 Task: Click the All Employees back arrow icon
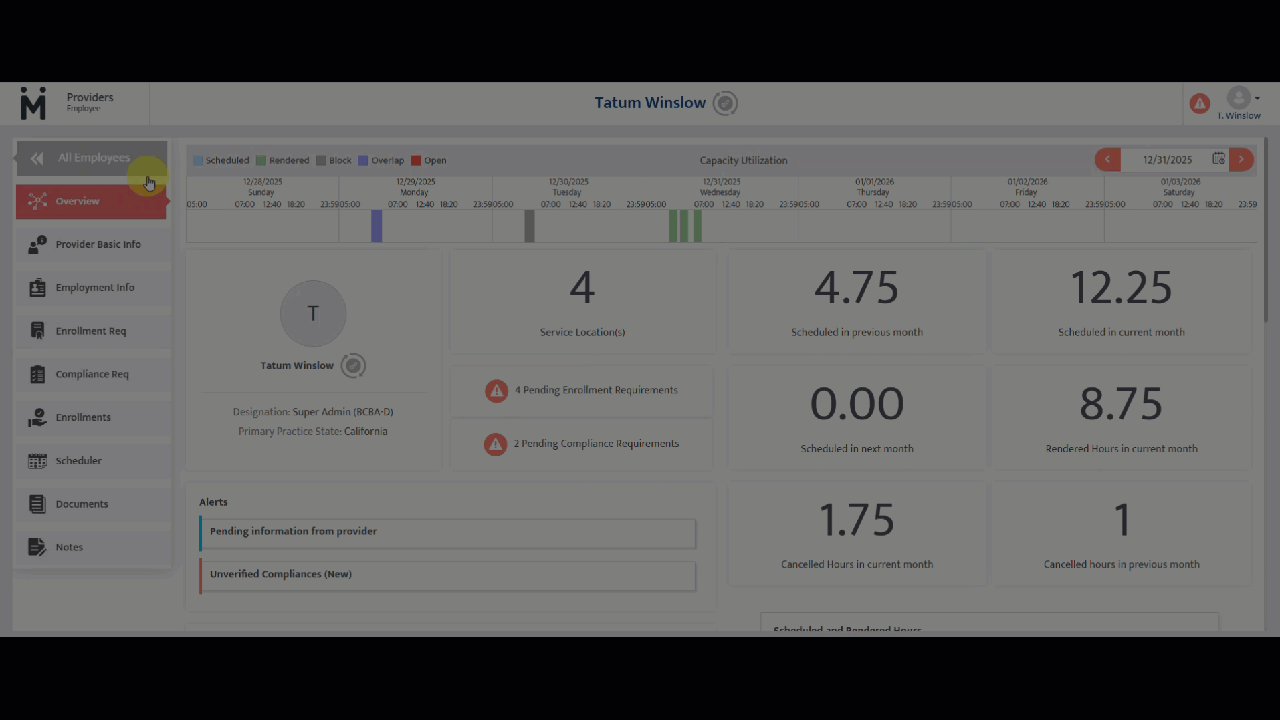[37, 158]
